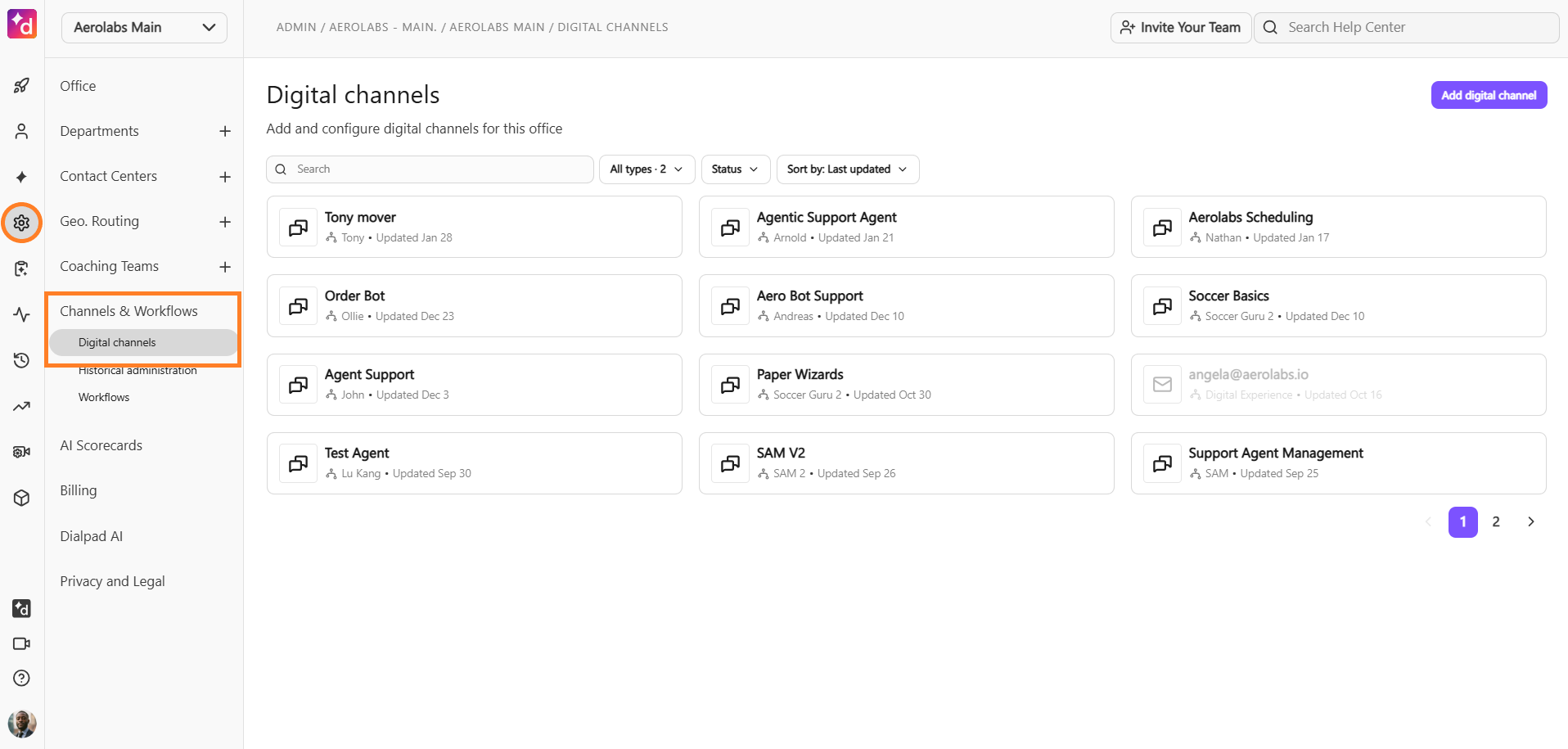Image resolution: width=1568 pixels, height=749 pixels.
Task: Open the Status filter dropdown
Action: (x=736, y=169)
